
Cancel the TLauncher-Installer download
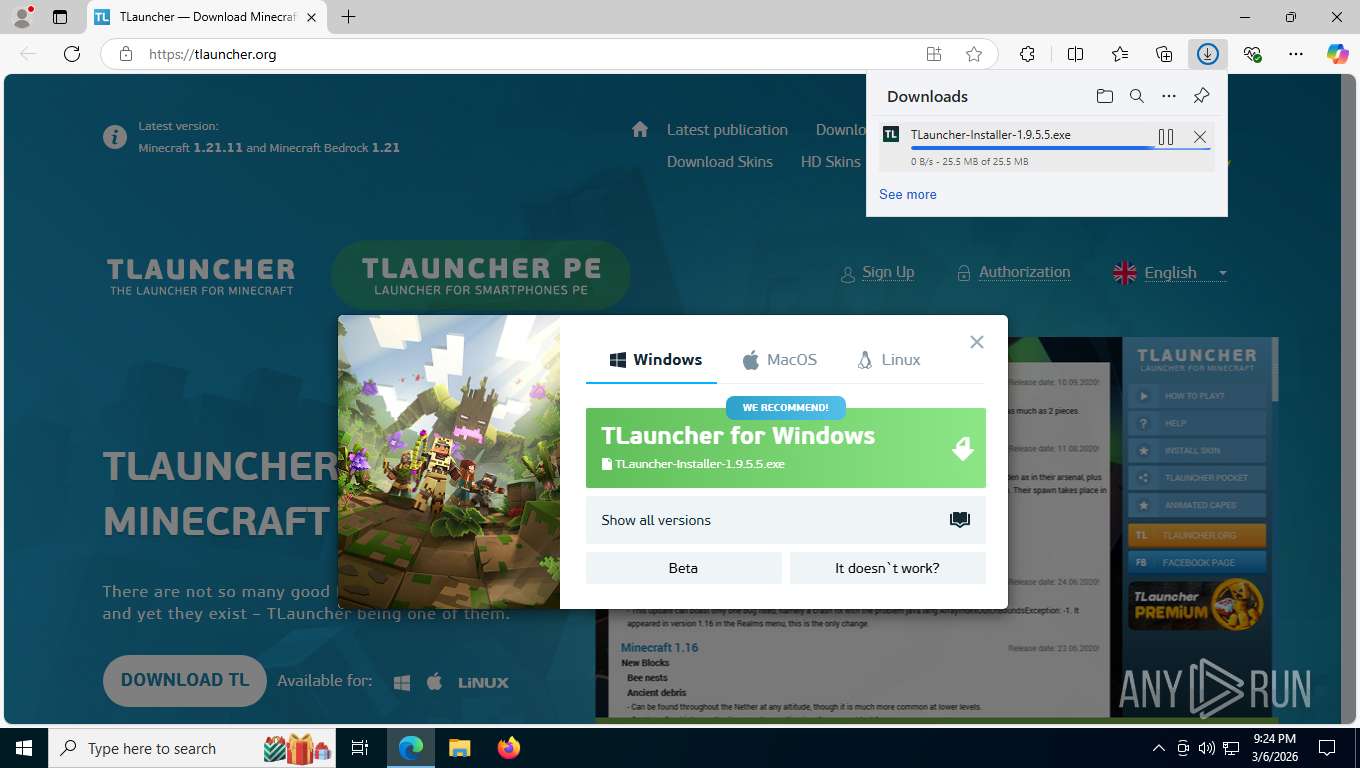click(x=1200, y=137)
